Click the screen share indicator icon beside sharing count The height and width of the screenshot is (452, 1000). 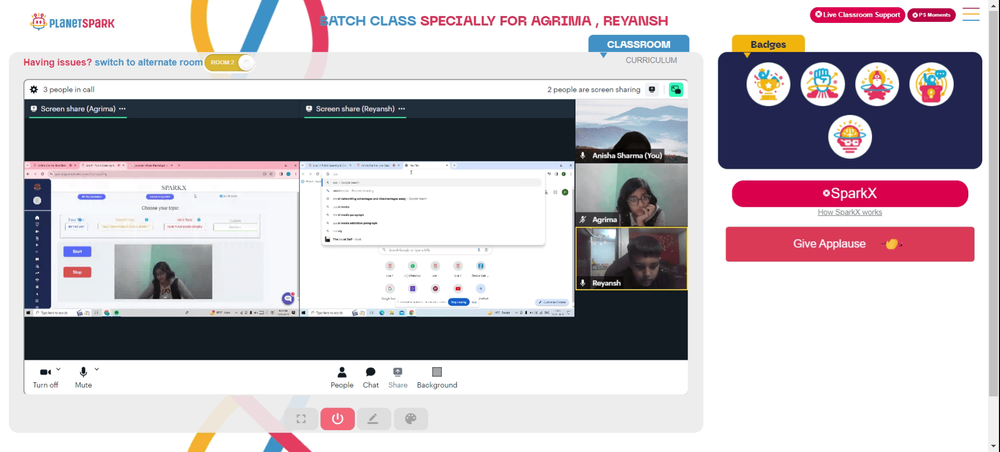652,90
